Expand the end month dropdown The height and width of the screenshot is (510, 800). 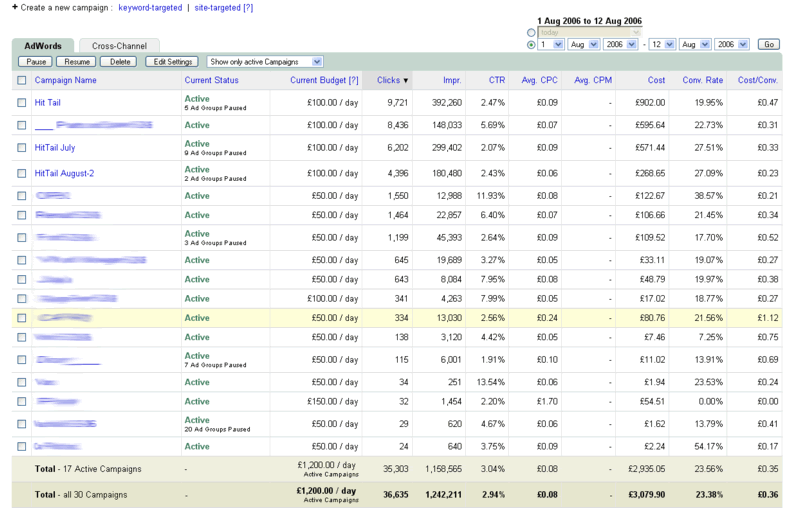pyautogui.click(x=694, y=45)
